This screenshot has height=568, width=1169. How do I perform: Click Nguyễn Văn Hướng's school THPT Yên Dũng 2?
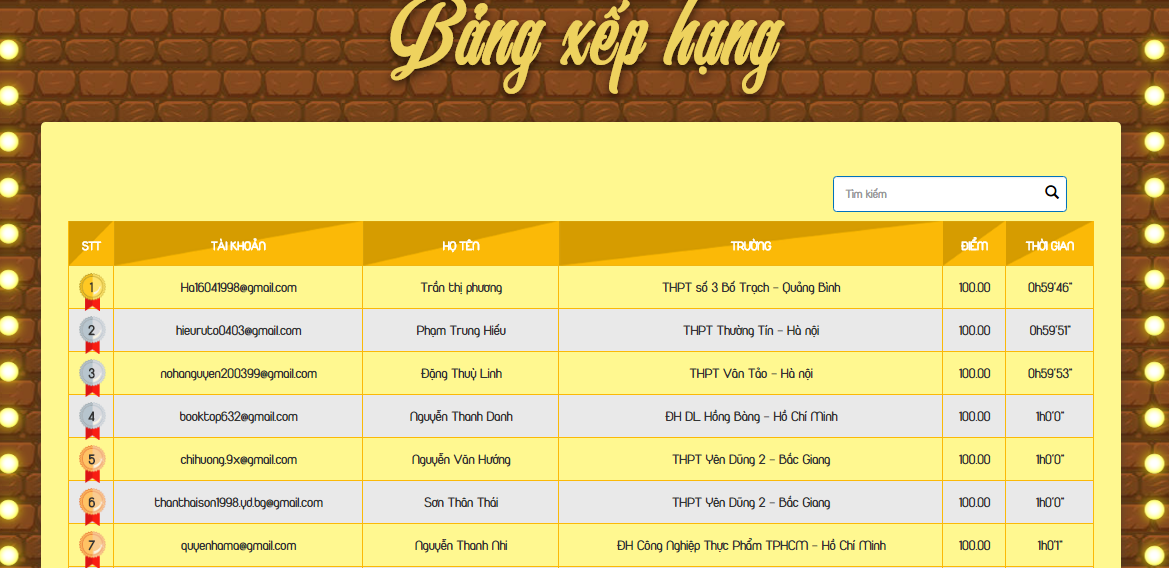point(751,460)
